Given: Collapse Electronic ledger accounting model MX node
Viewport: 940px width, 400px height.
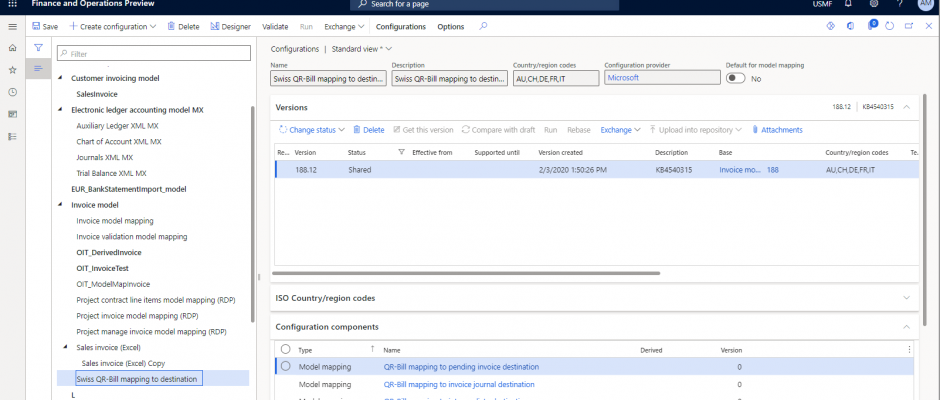Looking at the screenshot, I should click(x=60, y=110).
